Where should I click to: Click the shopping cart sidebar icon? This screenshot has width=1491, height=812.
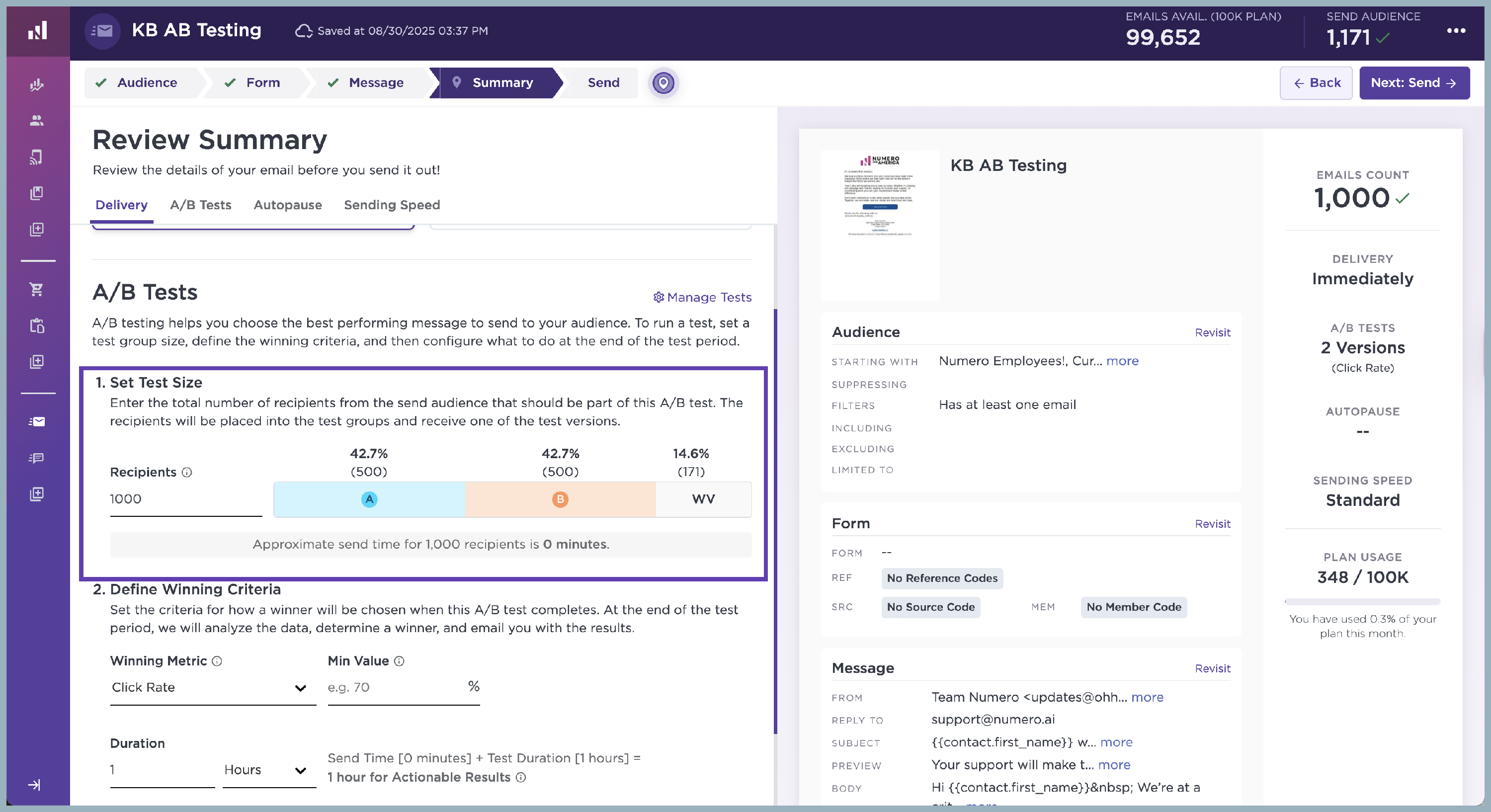coord(36,289)
